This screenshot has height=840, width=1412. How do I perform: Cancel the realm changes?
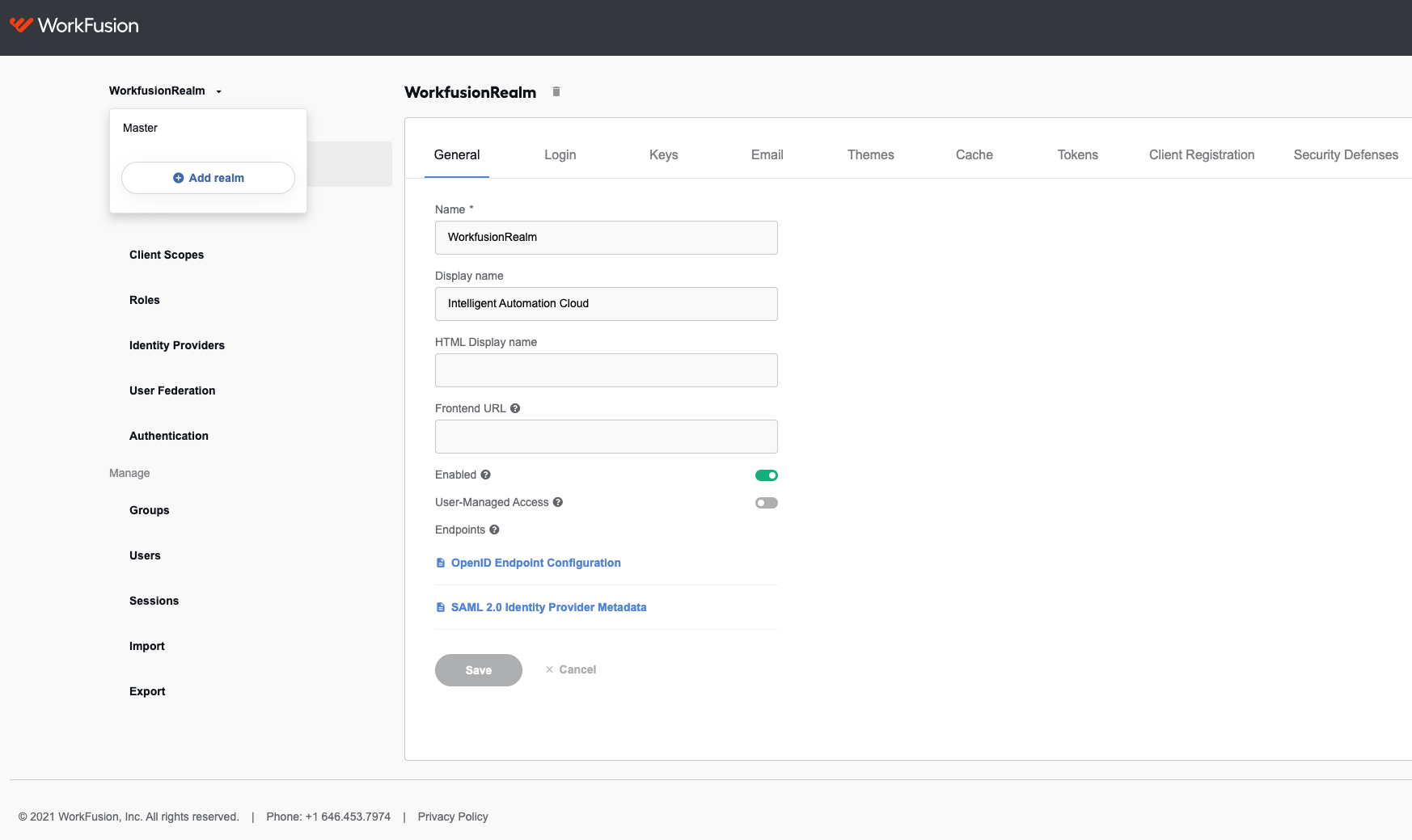pyautogui.click(x=571, y=669)
